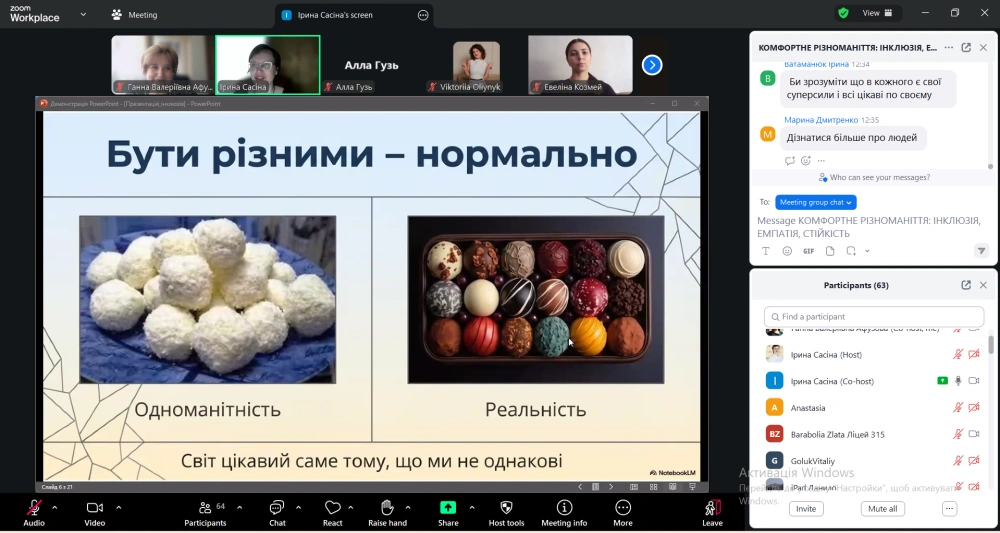Unmute your Audio
The width and height of the screenshot is (1000, 533).
[34, 513]
